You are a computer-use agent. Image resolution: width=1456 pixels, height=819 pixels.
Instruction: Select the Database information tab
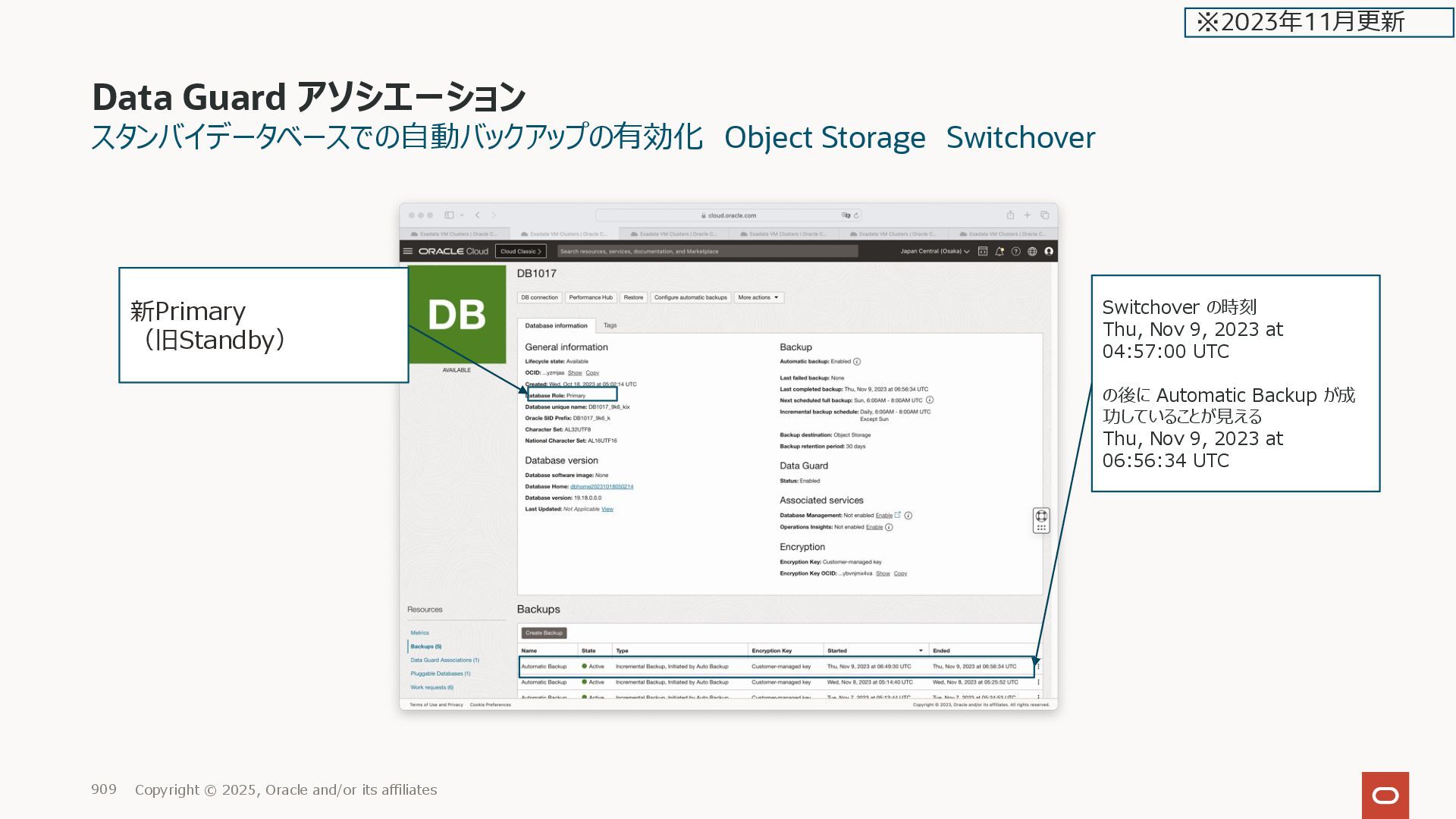(x=556, y=325)
